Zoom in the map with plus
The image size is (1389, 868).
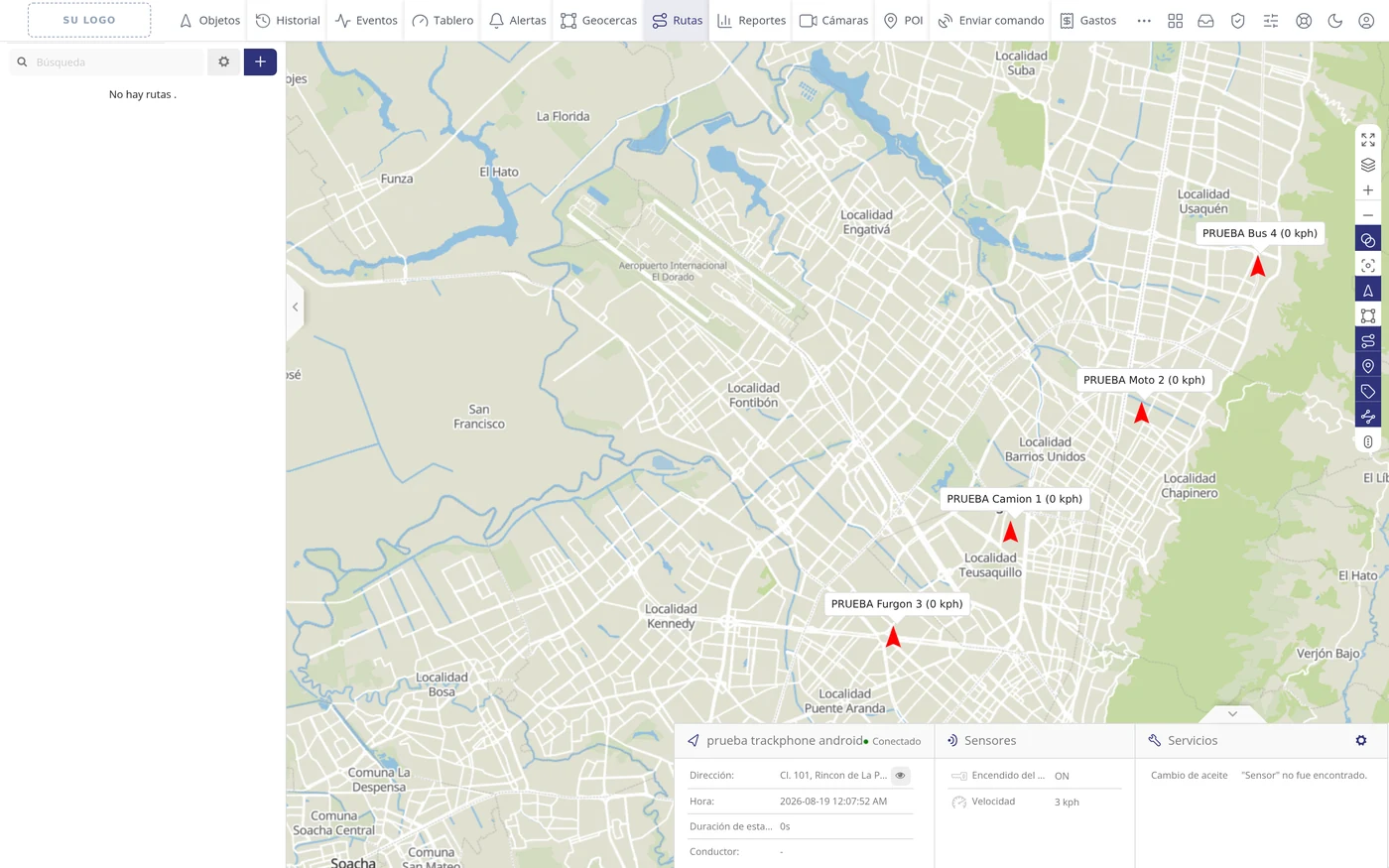(x=1368, y=190)
